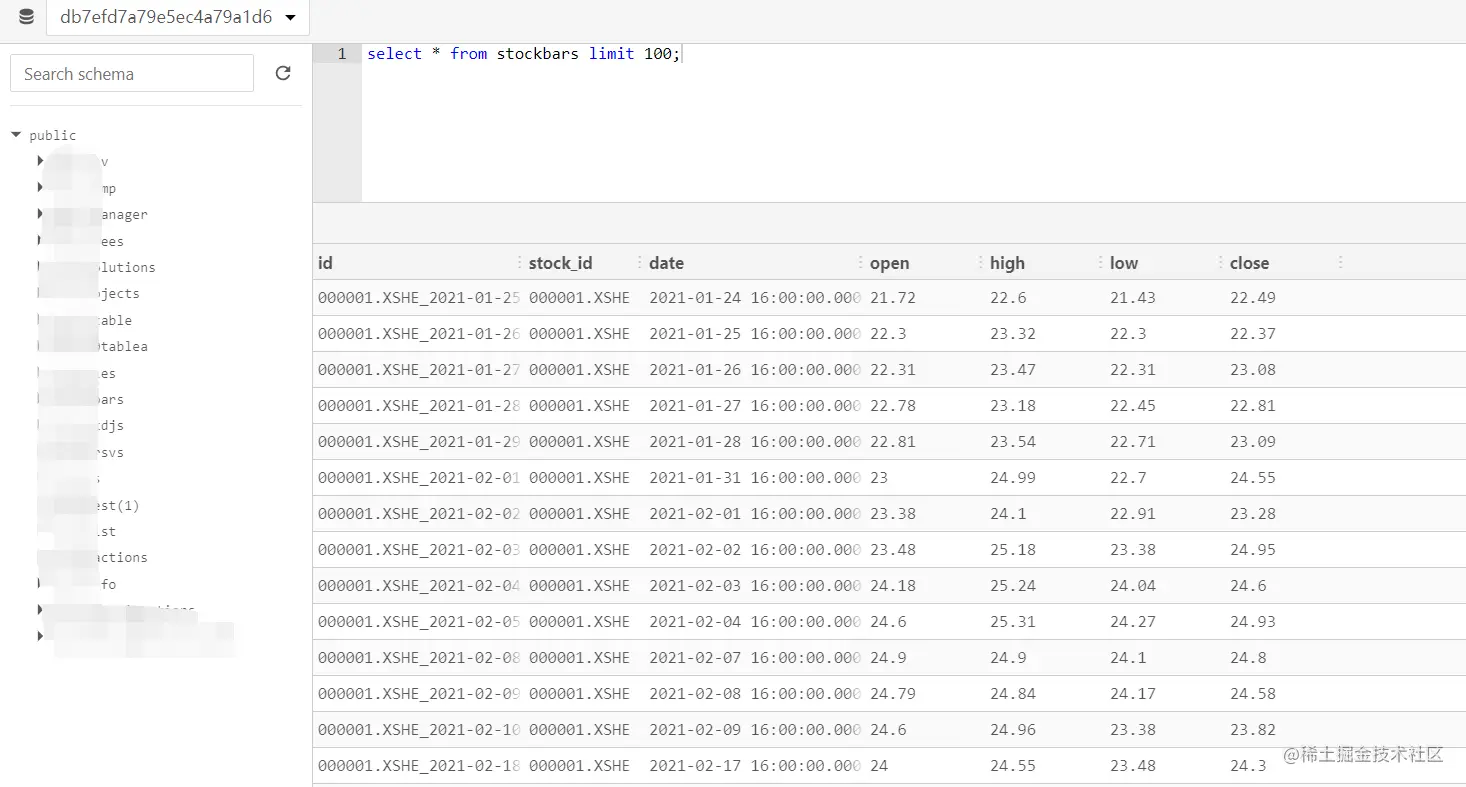
Task: Click the low column's dotted handle
Action: point(1220,262)
